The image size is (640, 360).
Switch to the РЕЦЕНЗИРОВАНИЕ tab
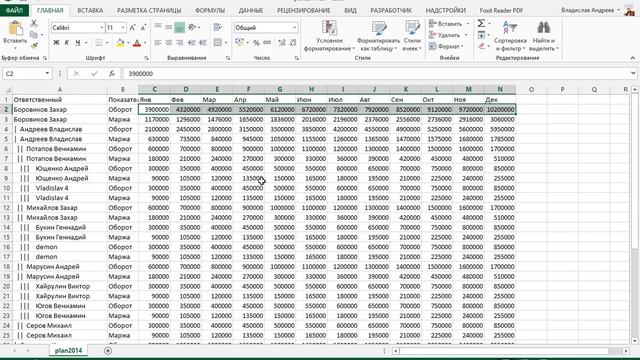[x=303, y=10]
